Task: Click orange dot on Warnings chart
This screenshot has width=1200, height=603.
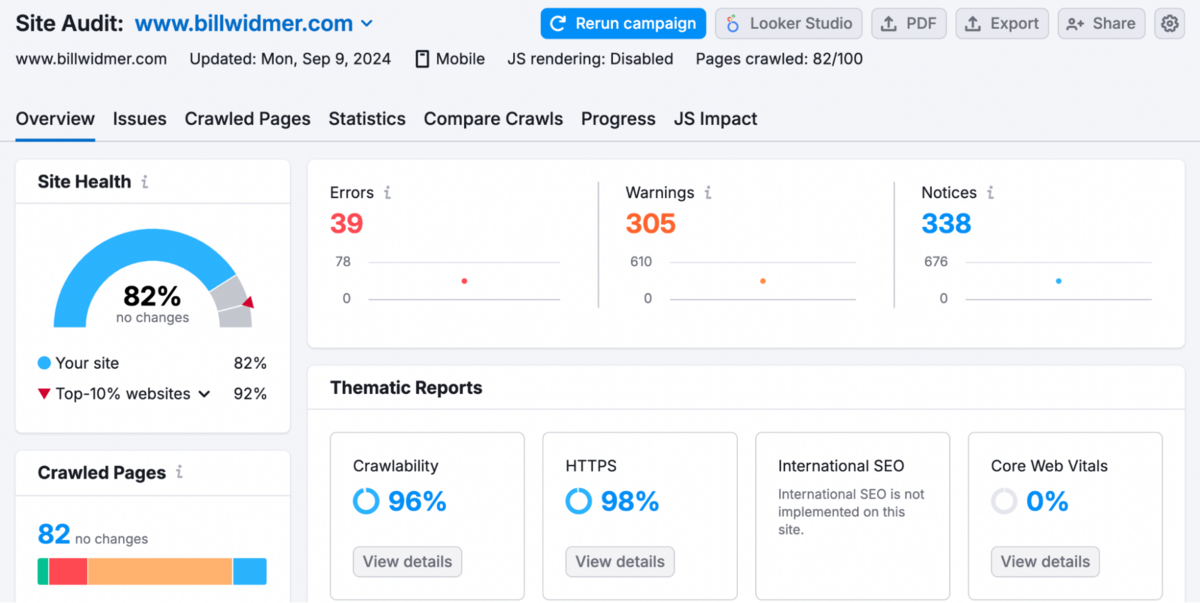Action: 762,281
